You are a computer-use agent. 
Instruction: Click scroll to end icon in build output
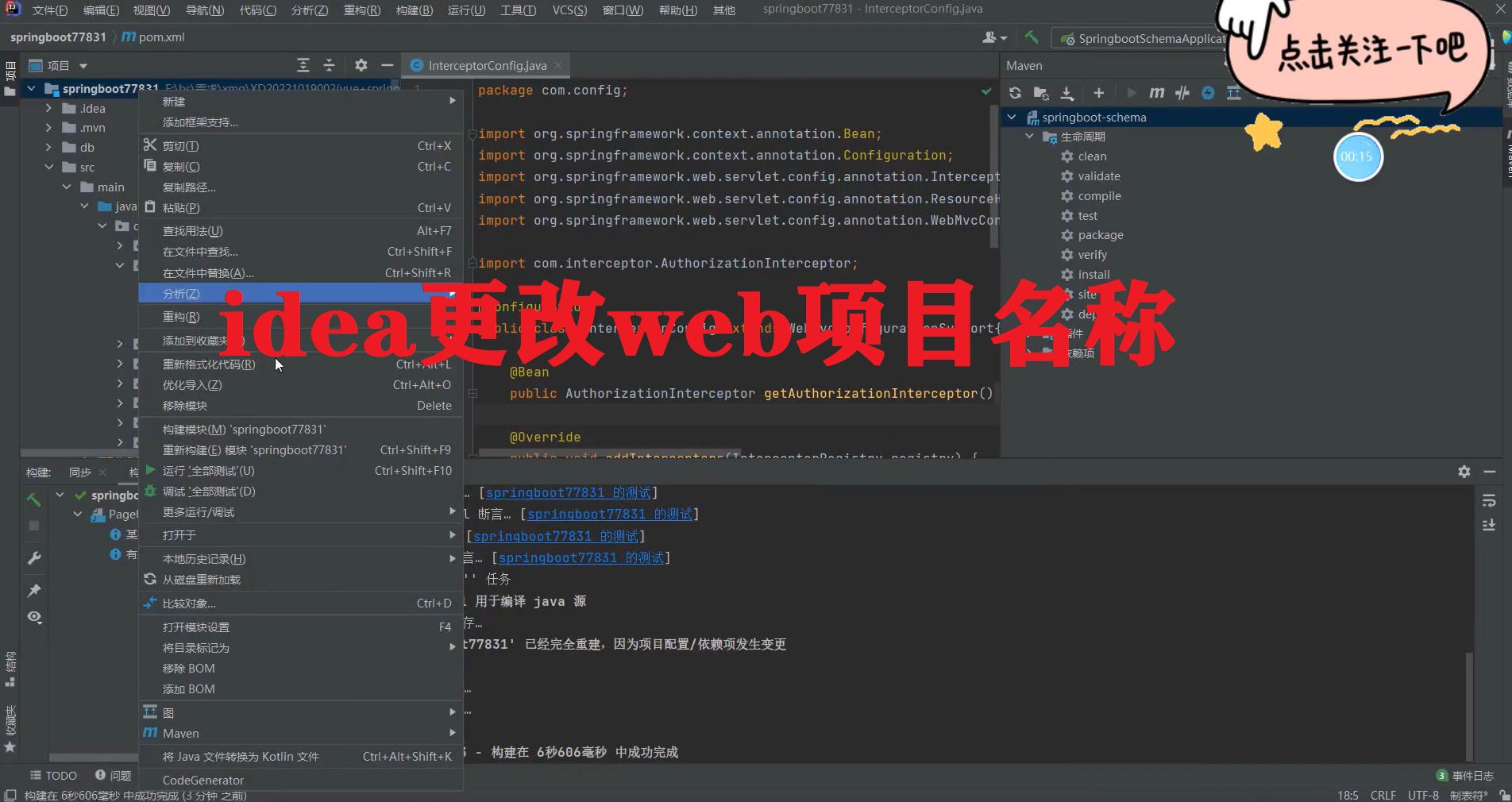point(1489,525)
